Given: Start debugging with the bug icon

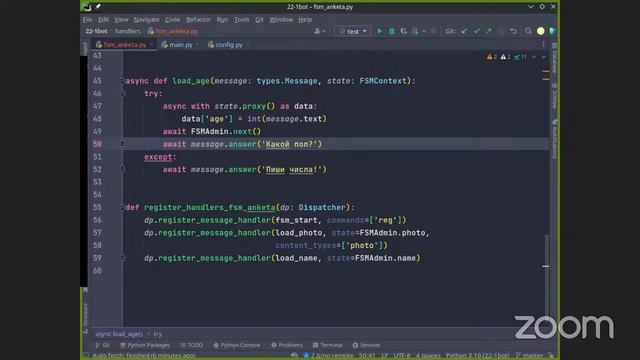Looking at the screenshot, I should (x=391, y=31).
